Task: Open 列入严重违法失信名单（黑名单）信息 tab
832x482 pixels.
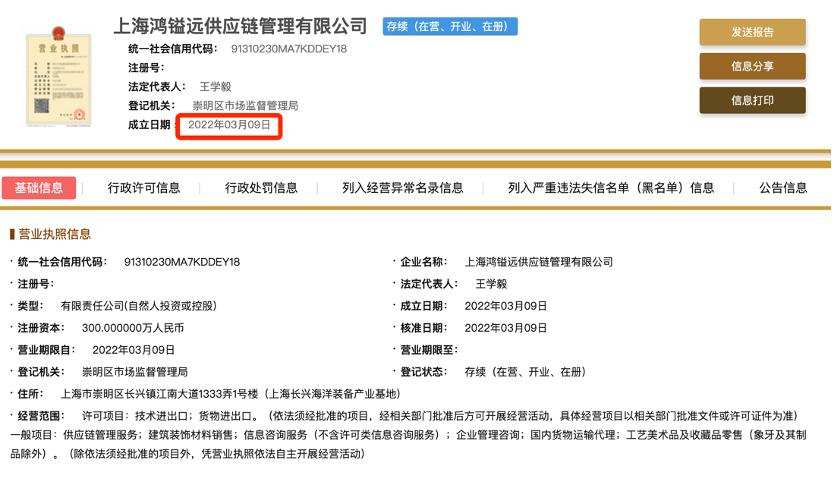Action: (x=611, y=187)
